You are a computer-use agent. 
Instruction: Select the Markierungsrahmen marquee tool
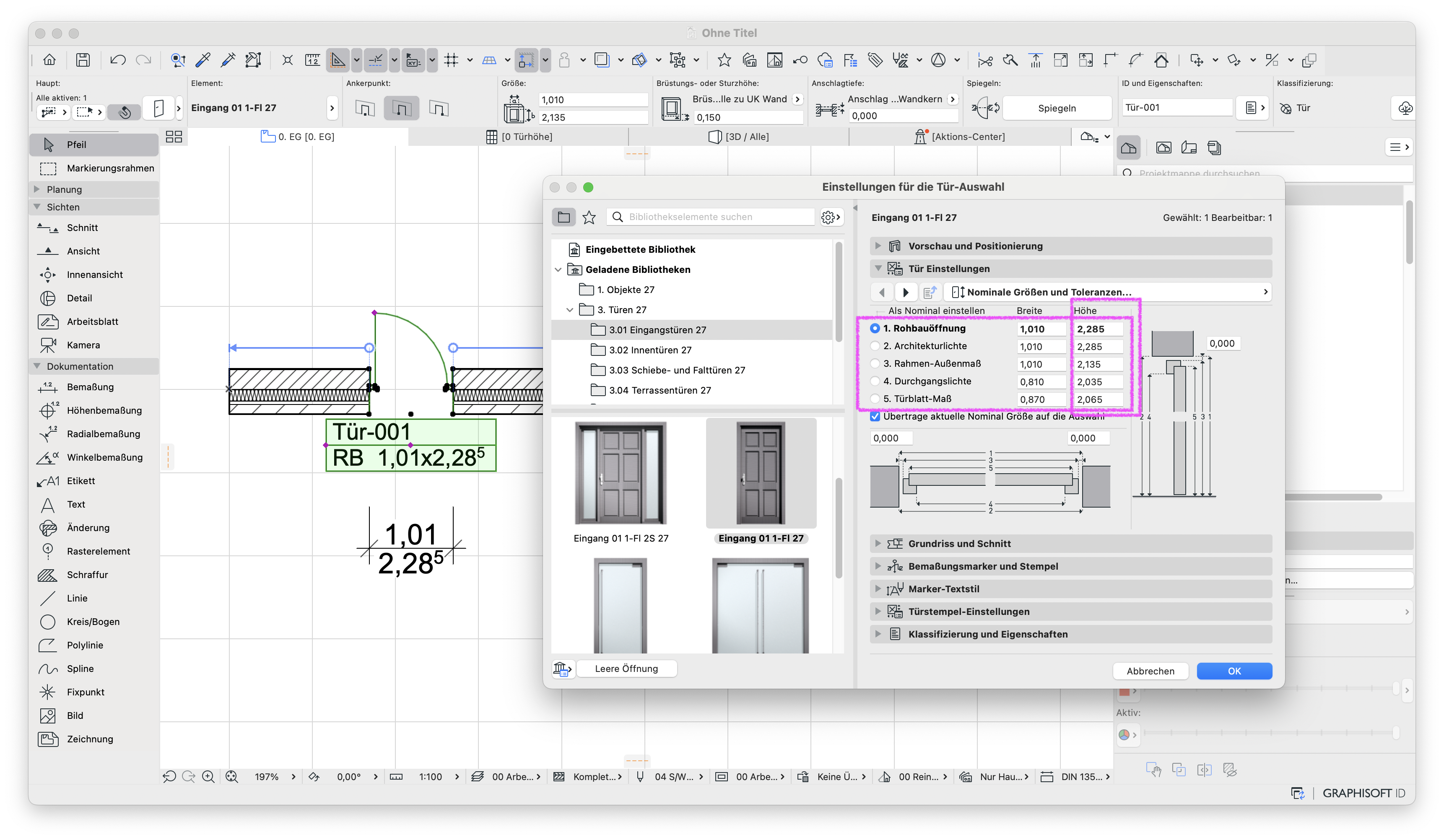[x=94, y=168]
